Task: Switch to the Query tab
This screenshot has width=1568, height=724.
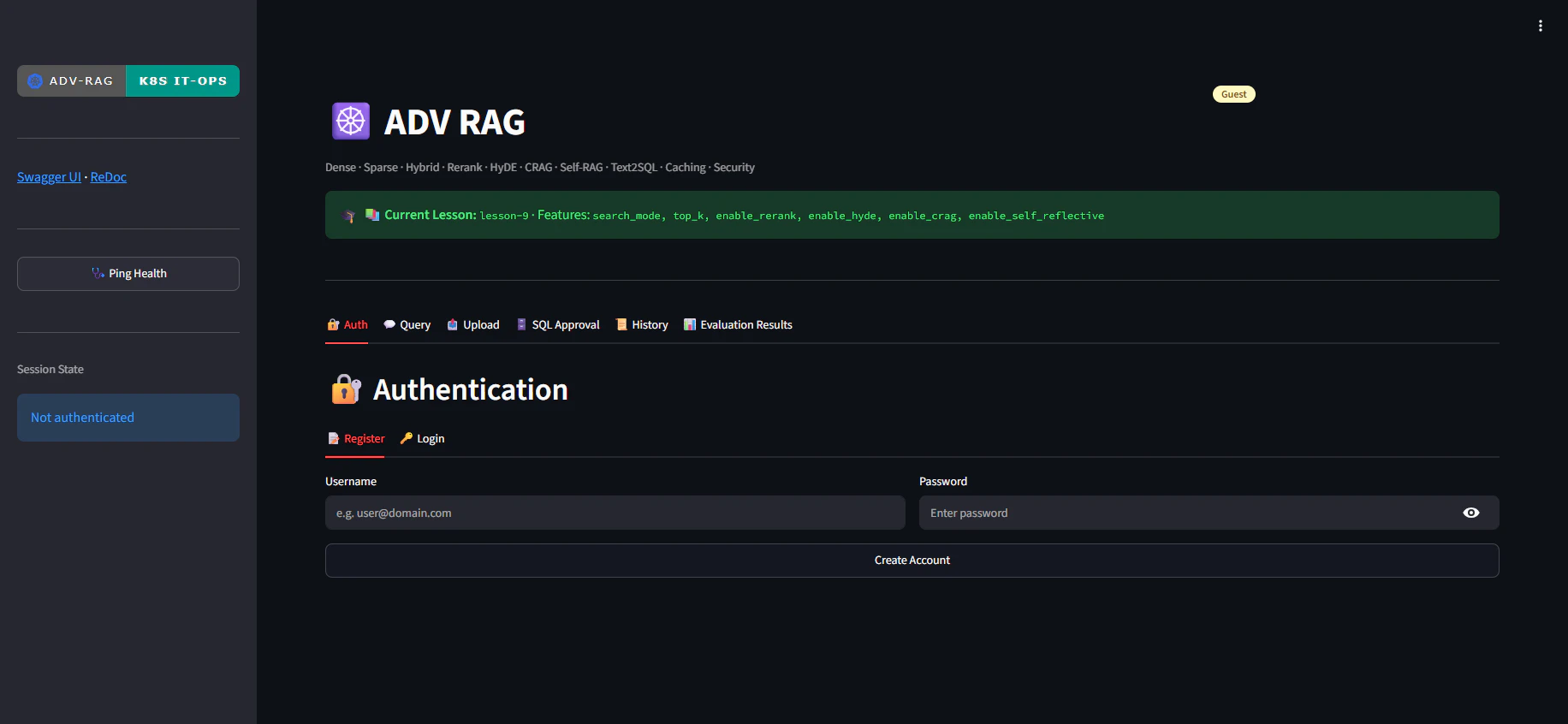Action: 407,325
